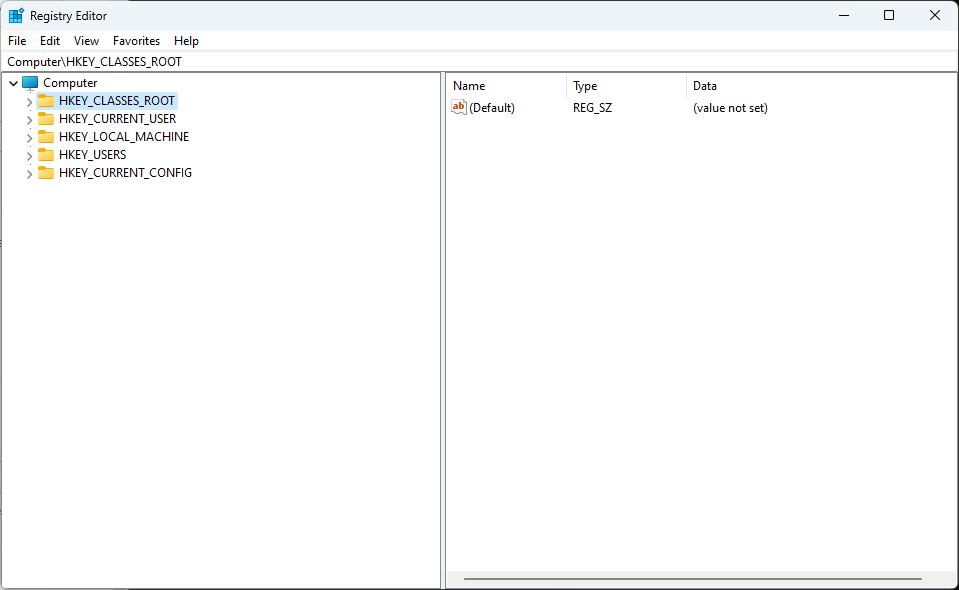This screenshot has height=590, width=959.
Task: Expand the HKEY_LOCAL_MACHINE key
Action: click(x=29, y=138)
